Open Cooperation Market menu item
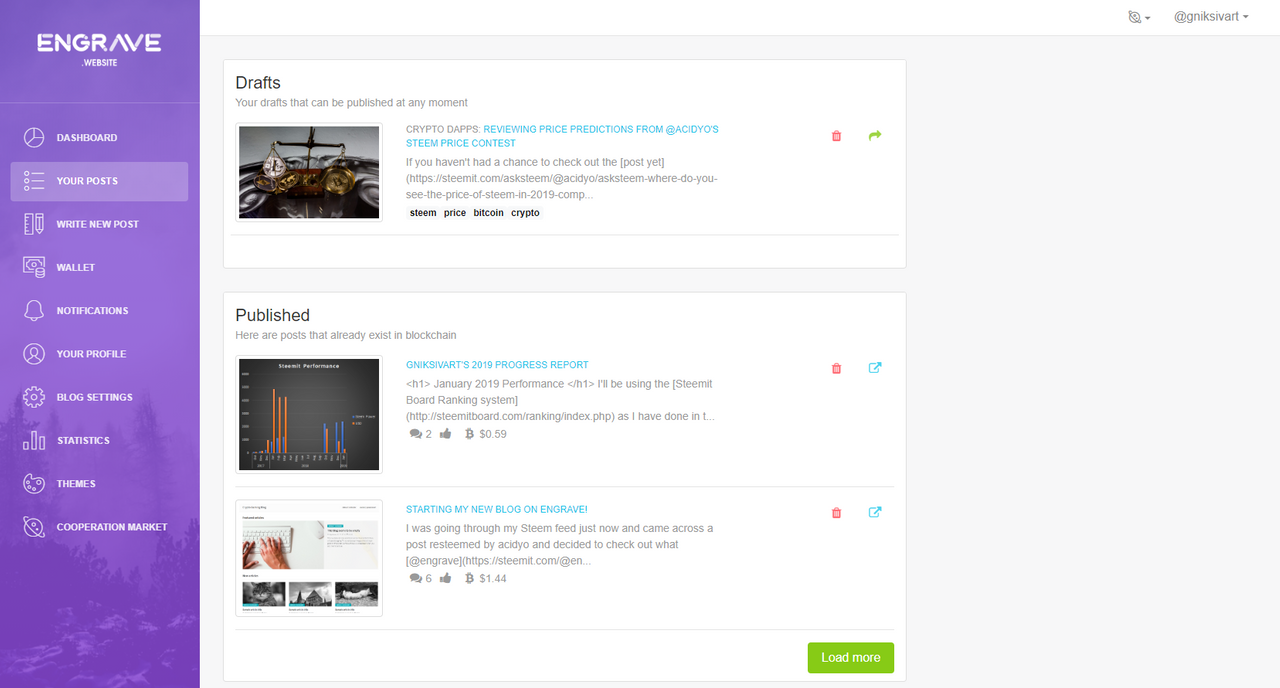This screenshot has width=1280, height=688. [100, 527]
